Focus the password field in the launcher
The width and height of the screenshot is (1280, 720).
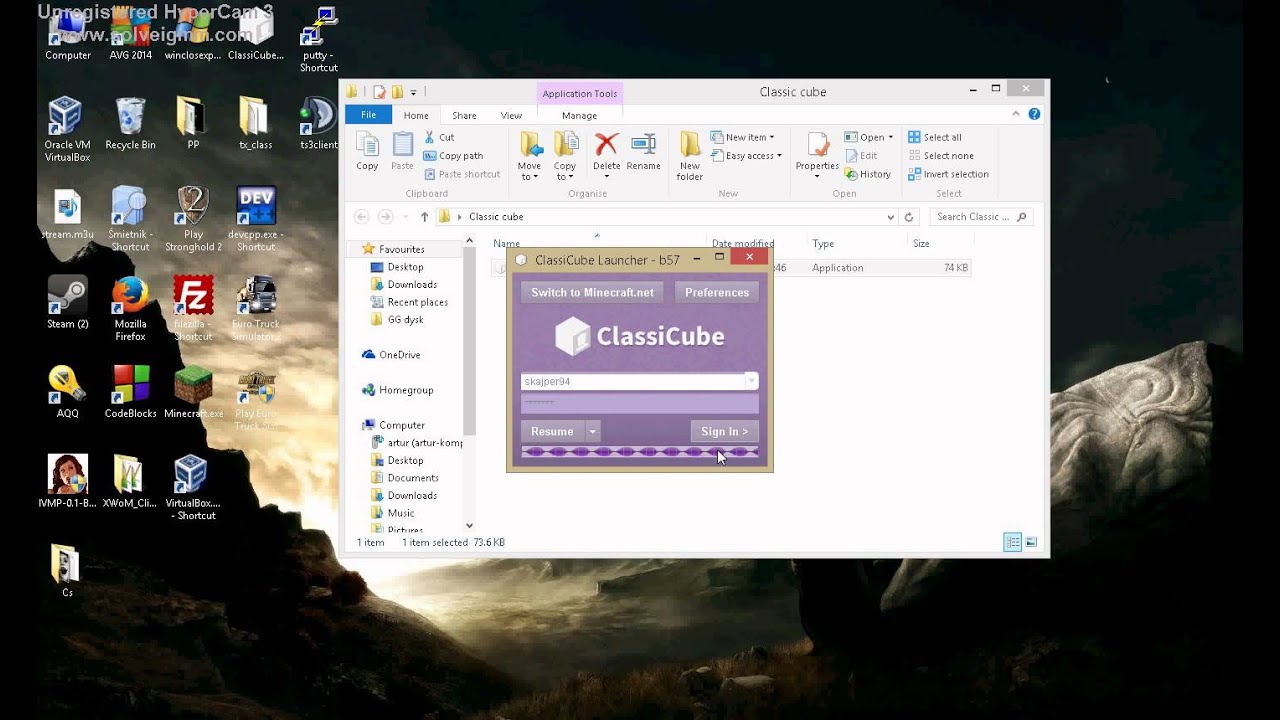[639, 403]
